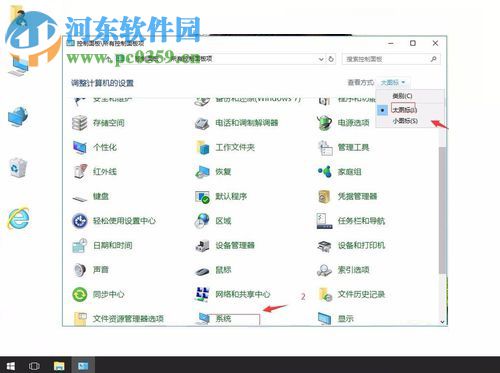Open the 管理工具 administrative tools icon

[x=325, y=148]
